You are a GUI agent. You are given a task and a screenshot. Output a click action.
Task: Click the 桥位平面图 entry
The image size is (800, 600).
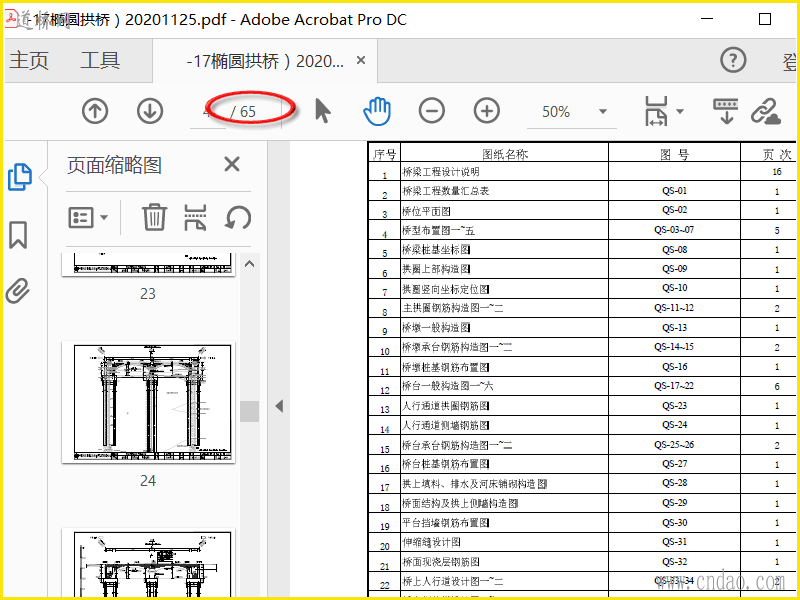tap(426, 211)
